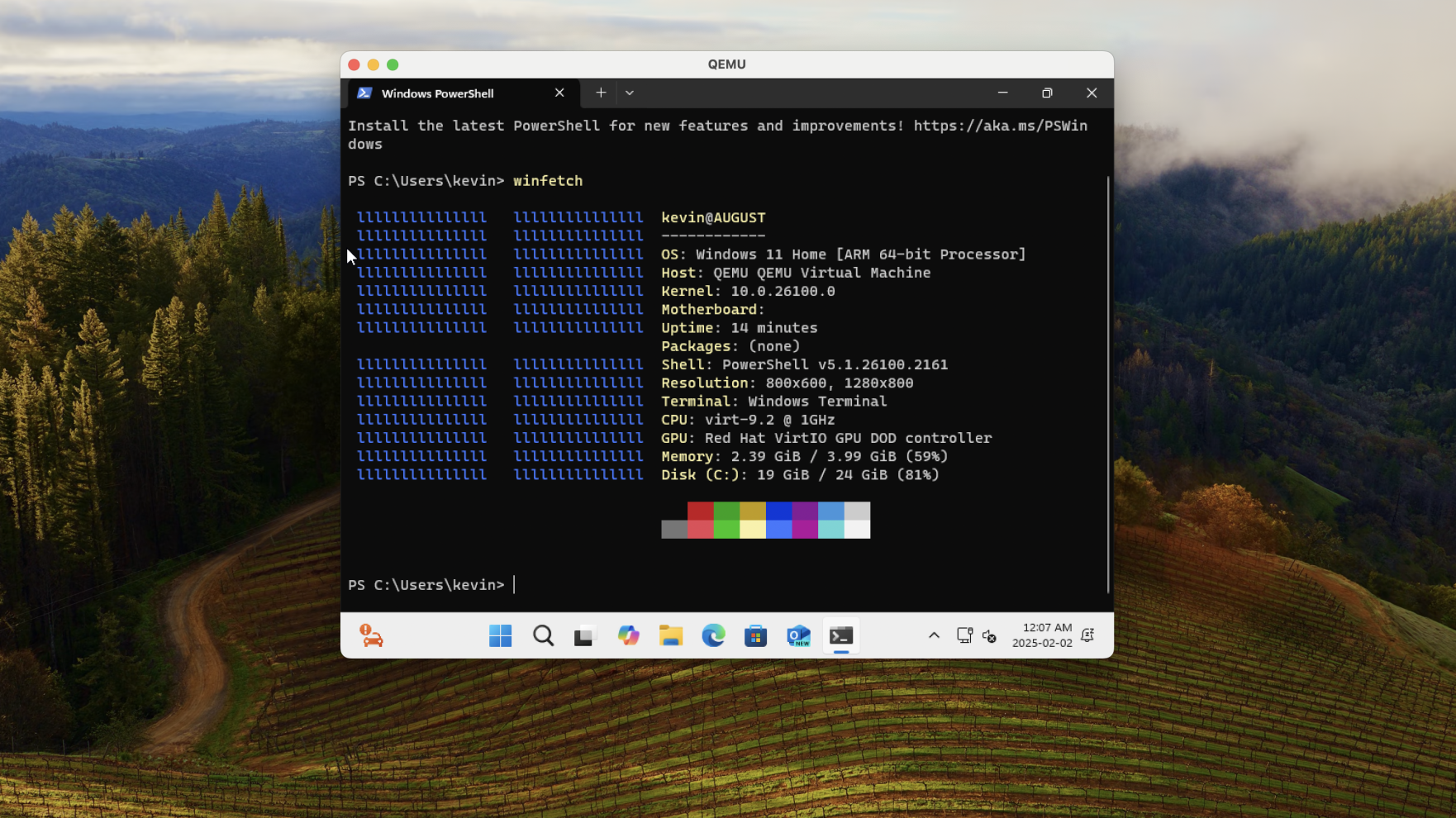
Task: Click "Host: QEMU QEMU Virtual Machine"
Action: [x=796, y=273]
